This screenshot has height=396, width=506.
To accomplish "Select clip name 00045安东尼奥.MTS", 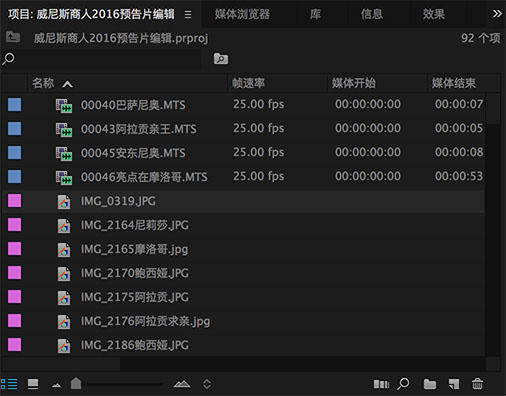I will pyautogui.click(x=133, y=153).
